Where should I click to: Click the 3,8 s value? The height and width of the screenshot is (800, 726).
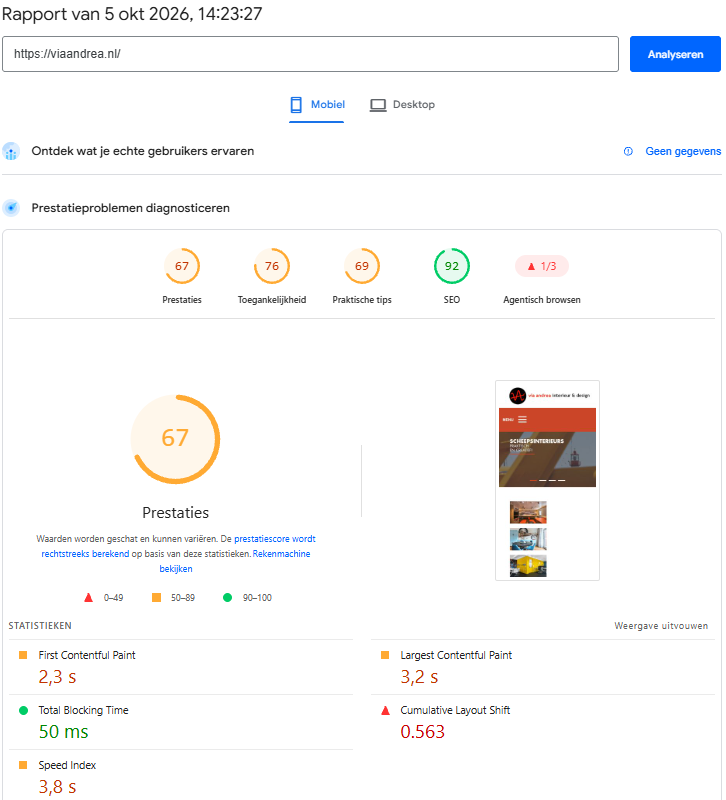pyautogui.click(x=57, y=787)
